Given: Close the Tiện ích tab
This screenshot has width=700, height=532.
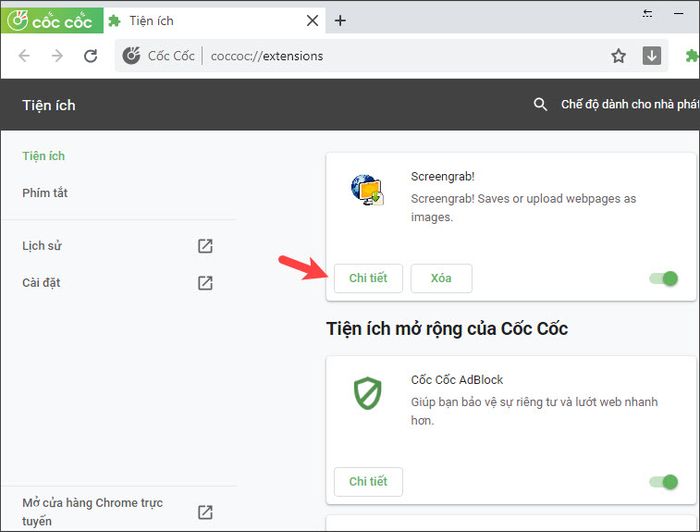Looking at the screenshot, I should (312, 21).
